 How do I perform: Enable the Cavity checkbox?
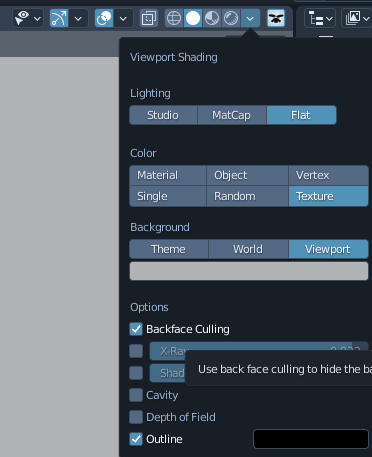(x=136, y=395)
